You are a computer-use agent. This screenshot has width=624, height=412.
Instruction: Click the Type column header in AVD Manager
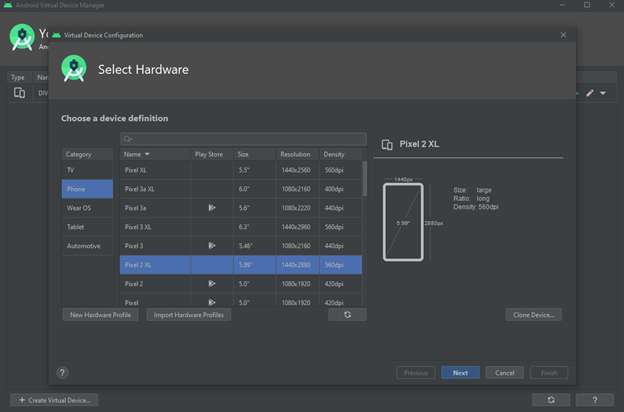(18, 77)
